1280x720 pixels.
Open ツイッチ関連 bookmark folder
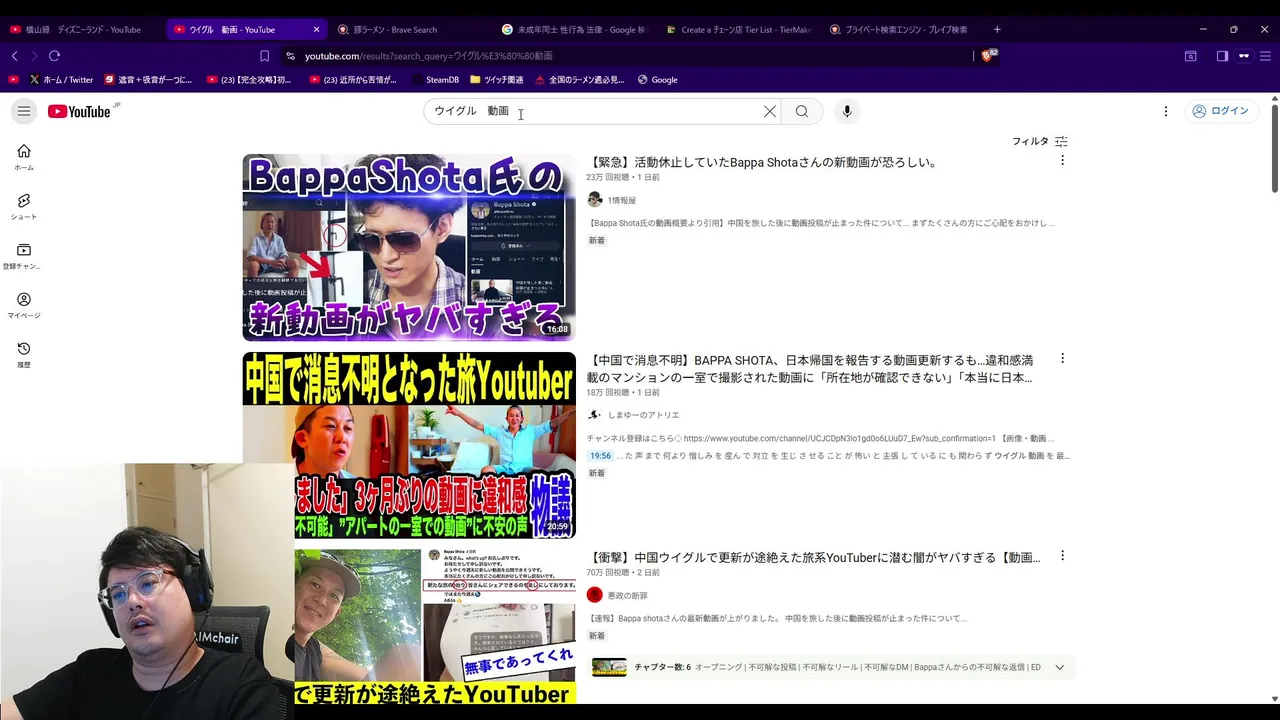[x=496, y=80]
